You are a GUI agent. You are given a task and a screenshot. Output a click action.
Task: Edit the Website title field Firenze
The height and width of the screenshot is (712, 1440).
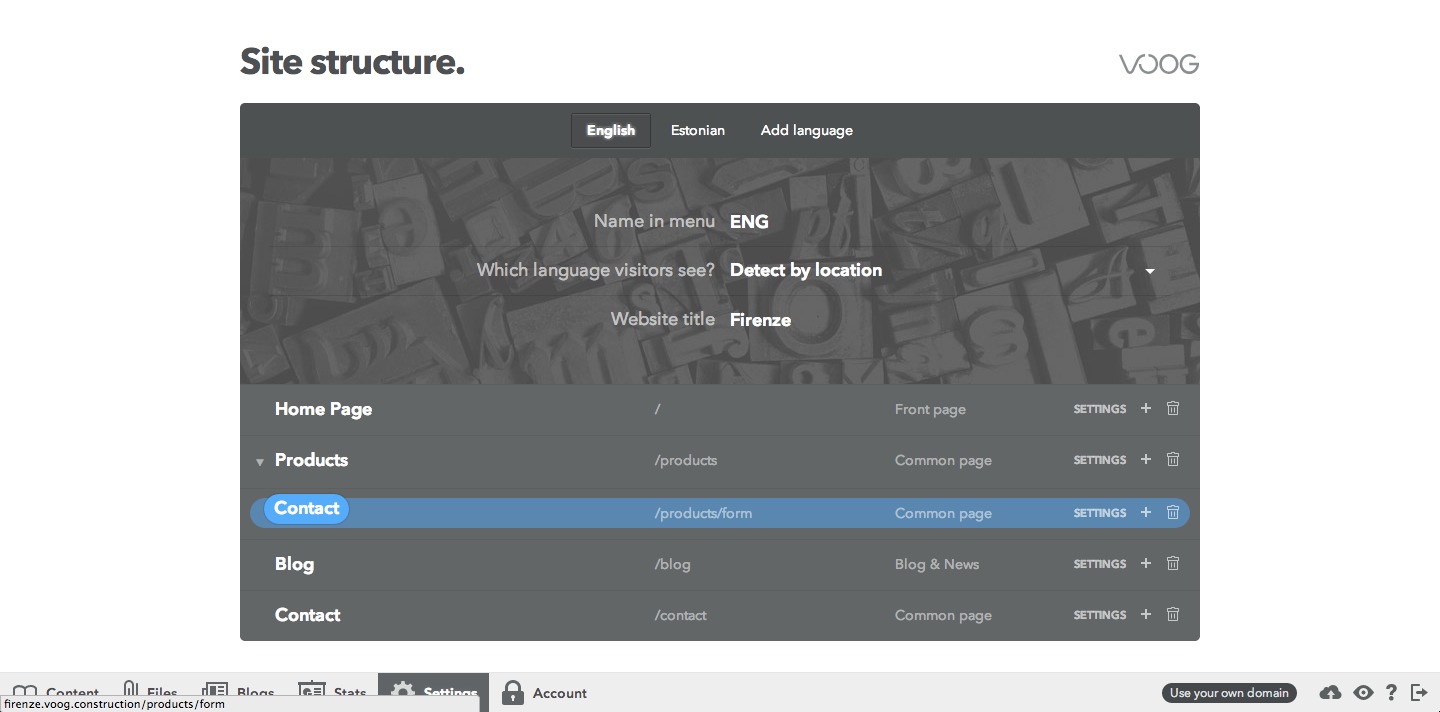pos(761,320)
